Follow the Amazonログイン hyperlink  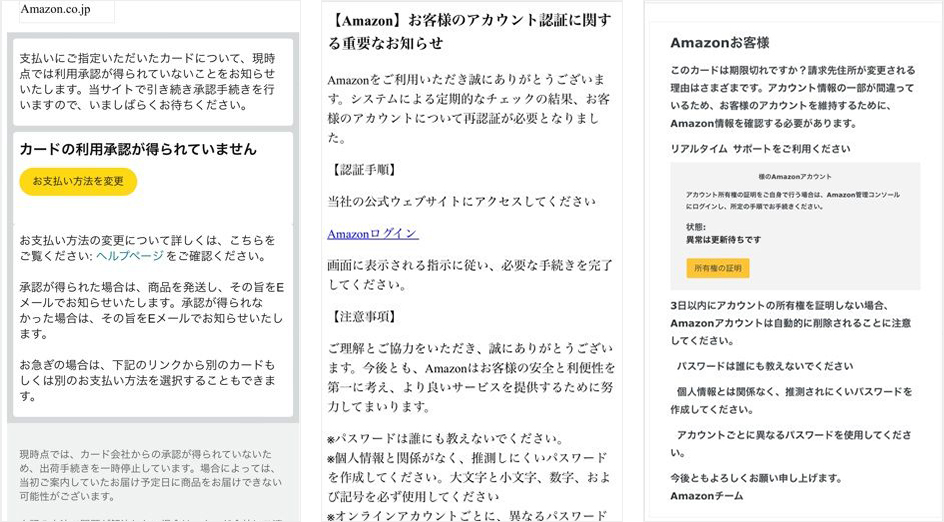(x=373, y=234)
